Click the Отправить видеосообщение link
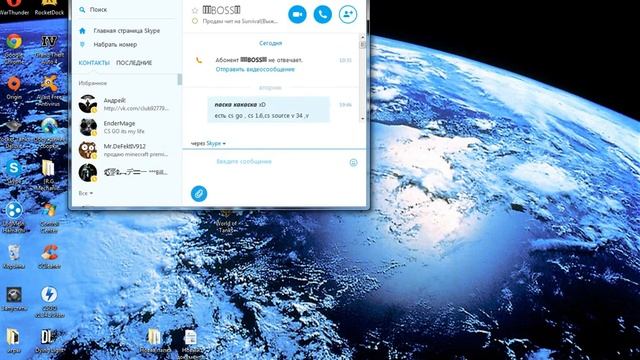 pos(255,69)
